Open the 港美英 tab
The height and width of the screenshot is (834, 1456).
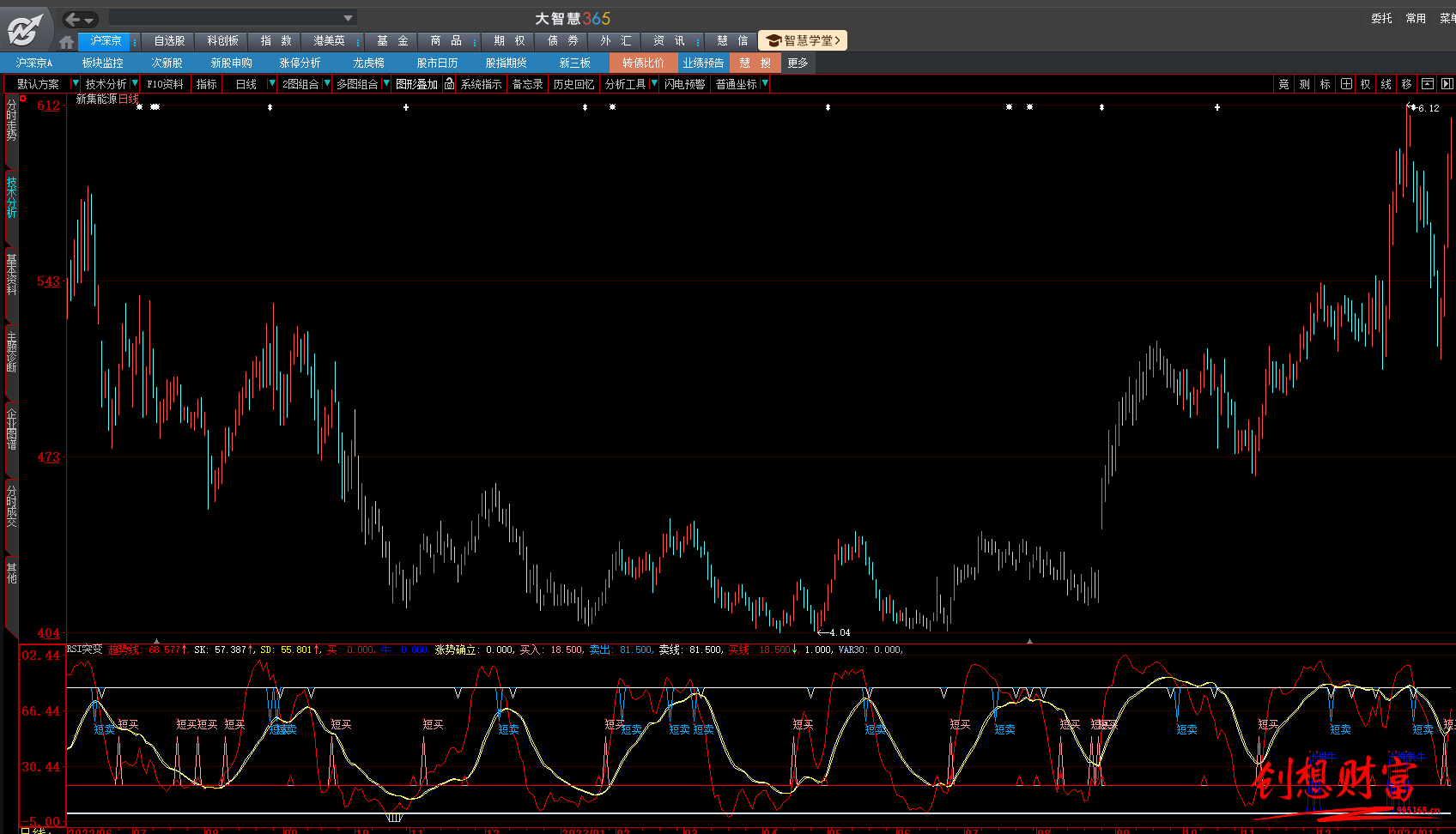click(329, 40)
